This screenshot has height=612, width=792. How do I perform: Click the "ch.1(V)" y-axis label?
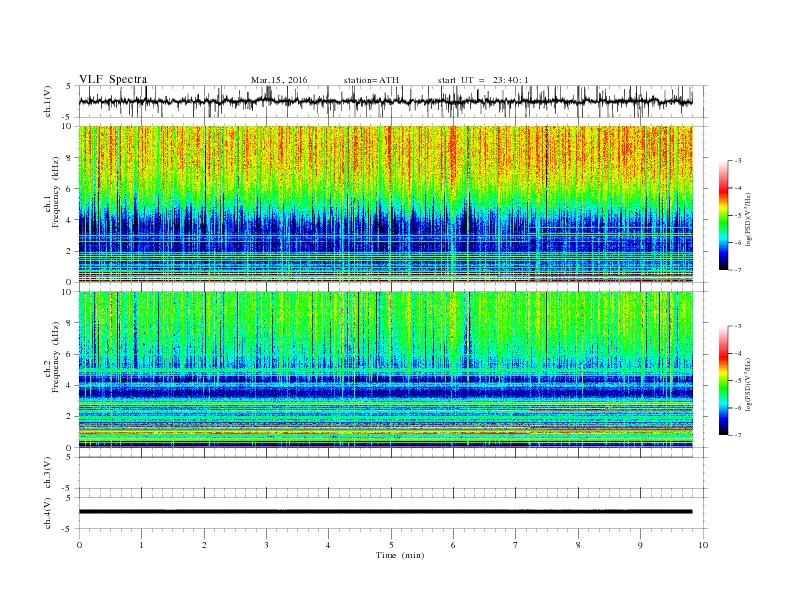point(48,101)
